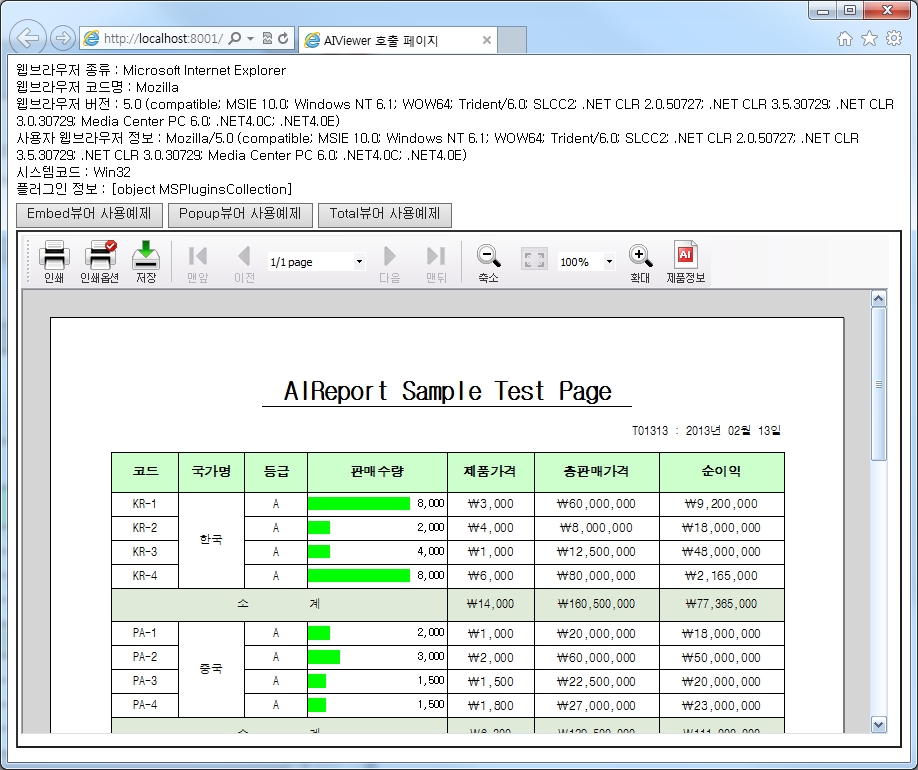Image resolution: width=918 pixels, height=770 pixels.
Task: Click the PA-1 code cell
Action: (145, 633)
